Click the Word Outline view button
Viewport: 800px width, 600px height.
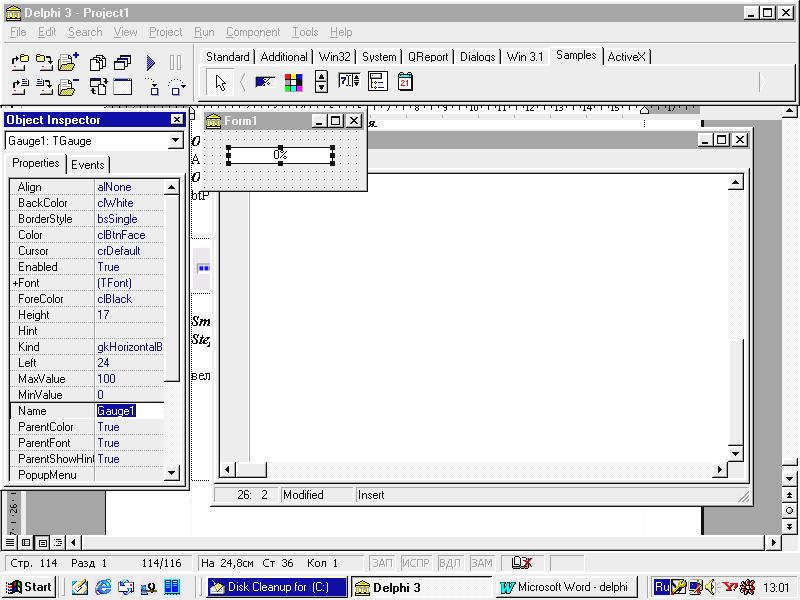tap(58, 542)
